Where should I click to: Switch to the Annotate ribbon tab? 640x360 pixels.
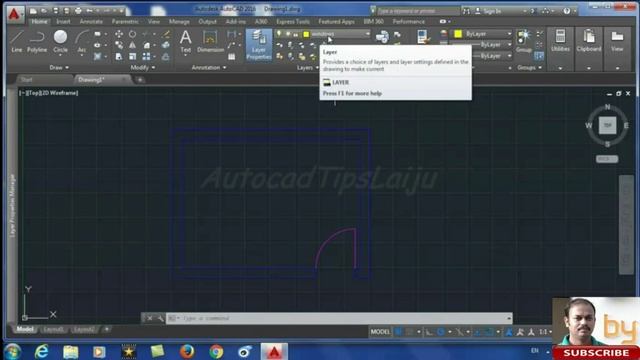[91, 21]
